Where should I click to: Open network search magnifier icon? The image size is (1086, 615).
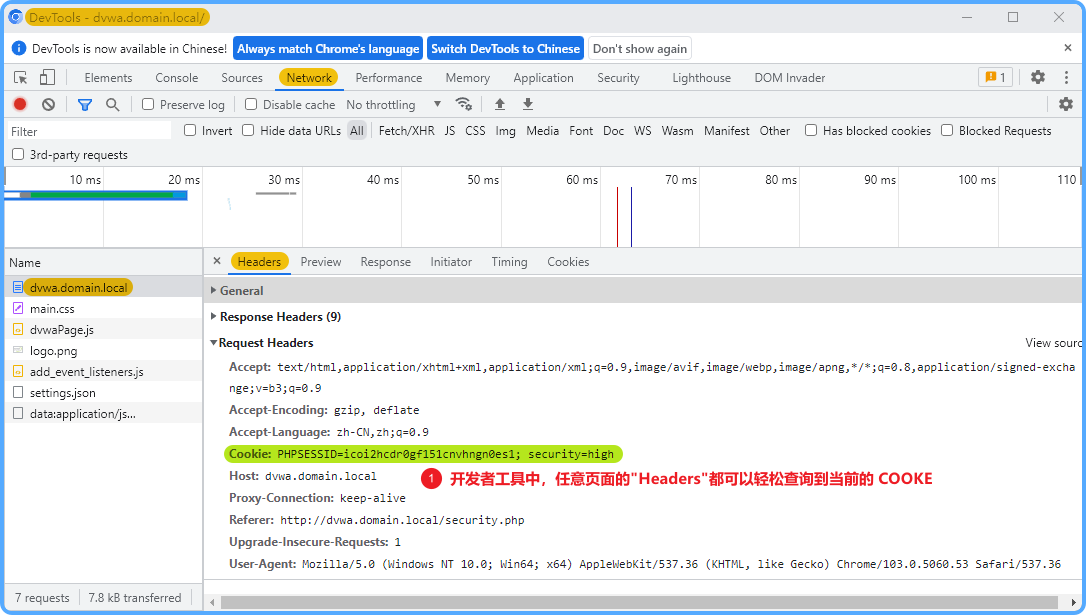[112, 105]
